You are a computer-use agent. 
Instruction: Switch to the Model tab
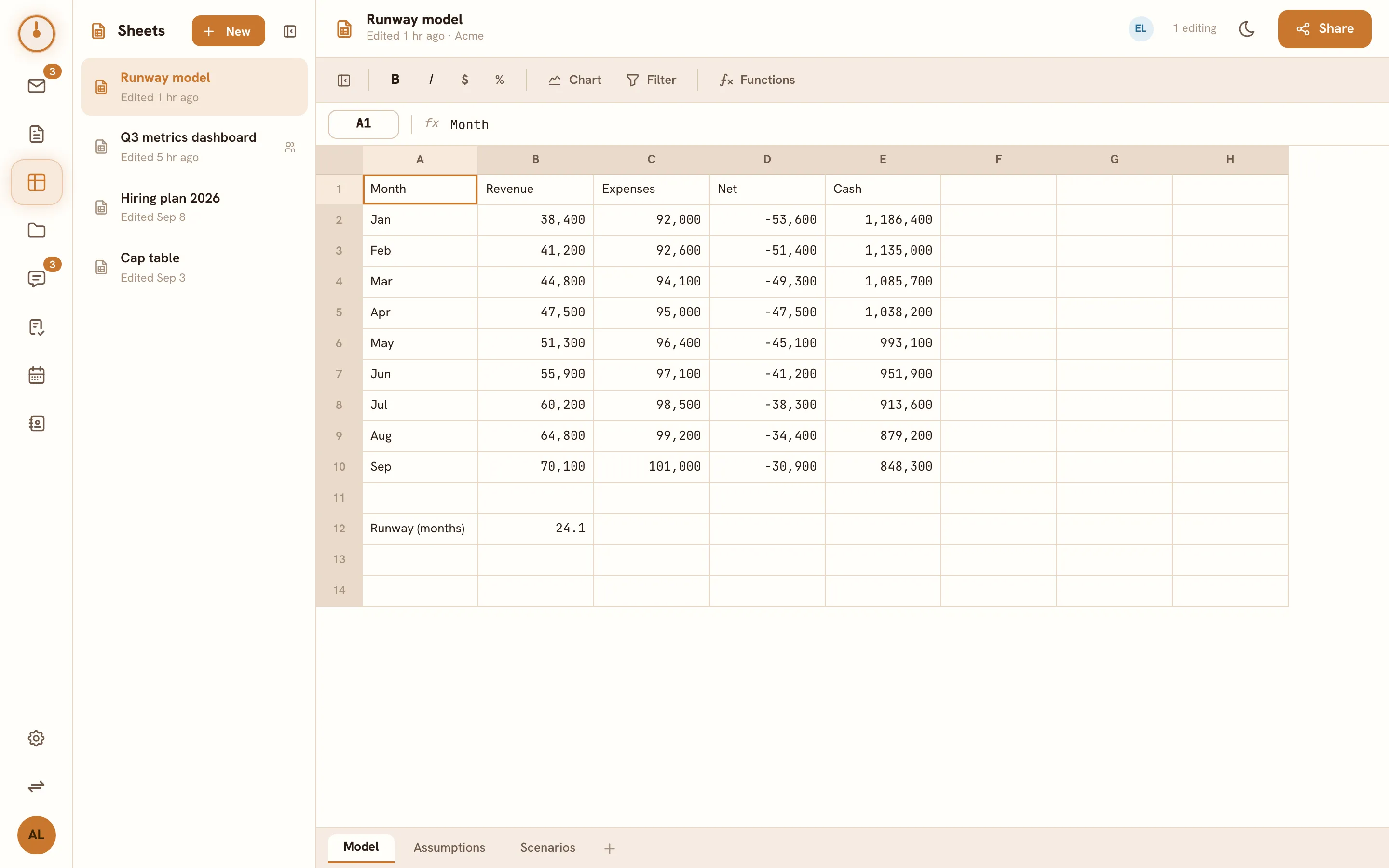coord(361,847)
